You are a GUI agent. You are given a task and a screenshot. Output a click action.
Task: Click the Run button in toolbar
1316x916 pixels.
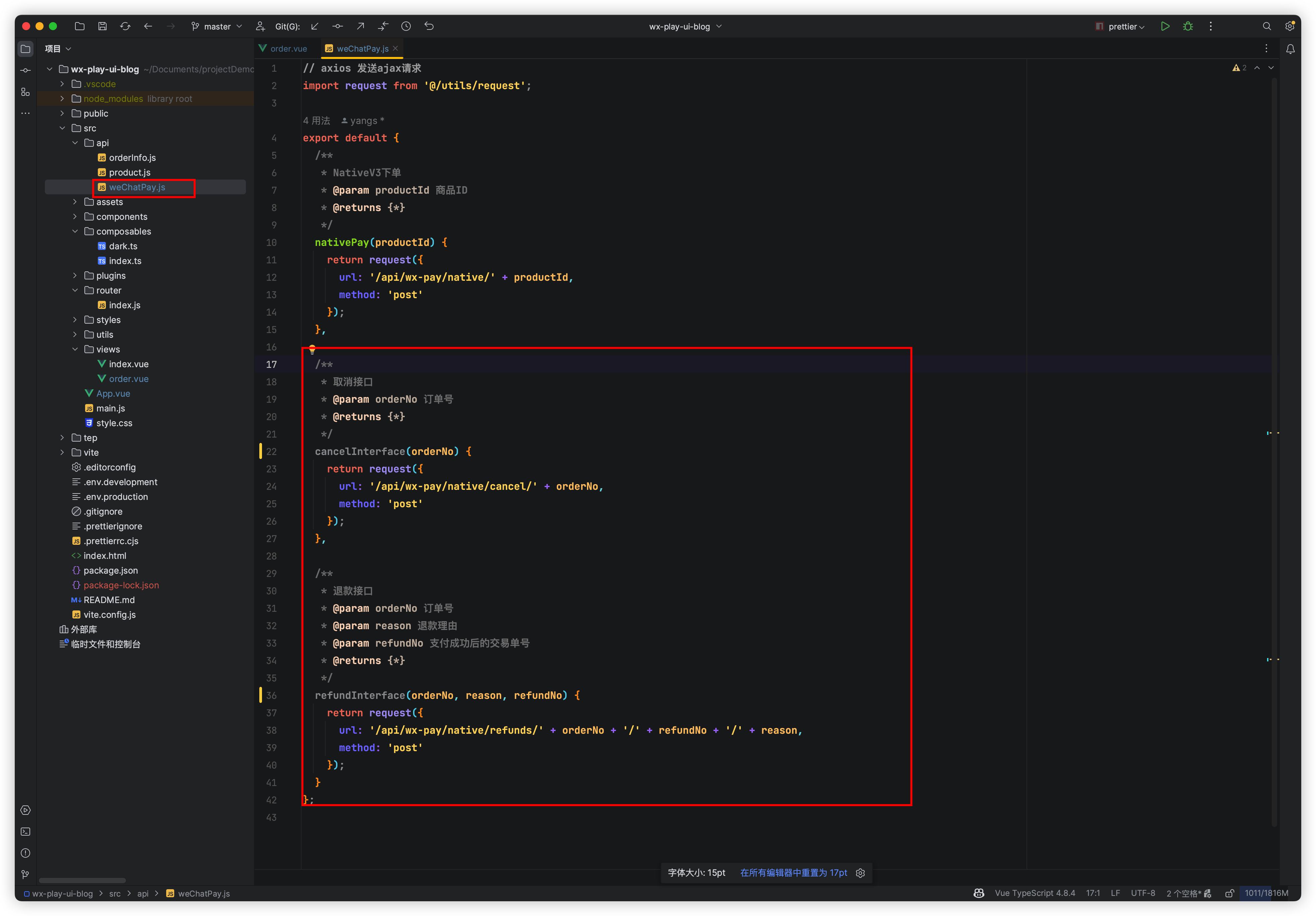(x=1165, y=26)
